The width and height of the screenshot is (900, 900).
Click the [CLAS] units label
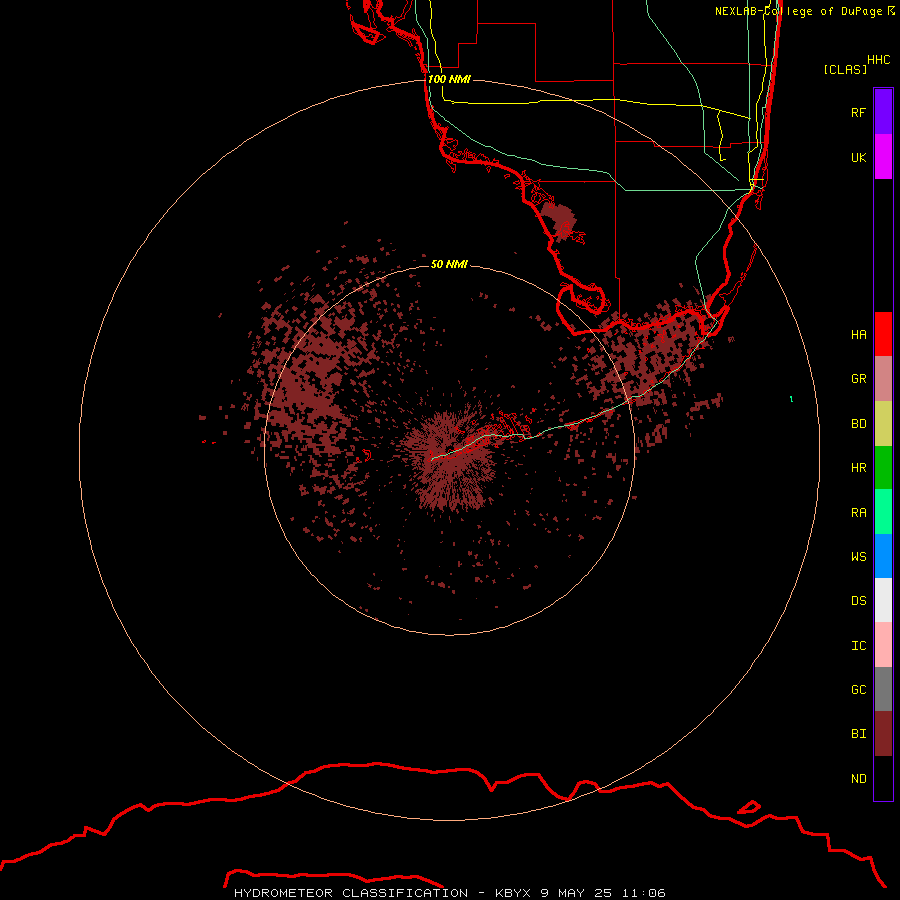coord(845,69)
